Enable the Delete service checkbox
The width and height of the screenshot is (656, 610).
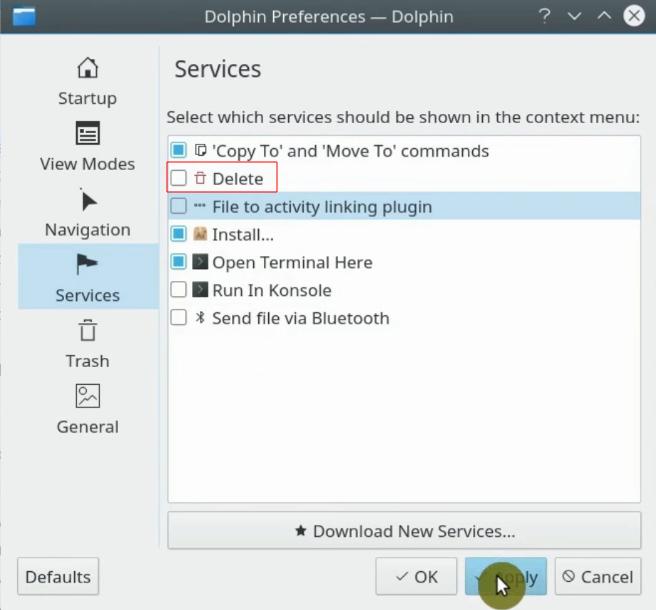pos(179,178)
